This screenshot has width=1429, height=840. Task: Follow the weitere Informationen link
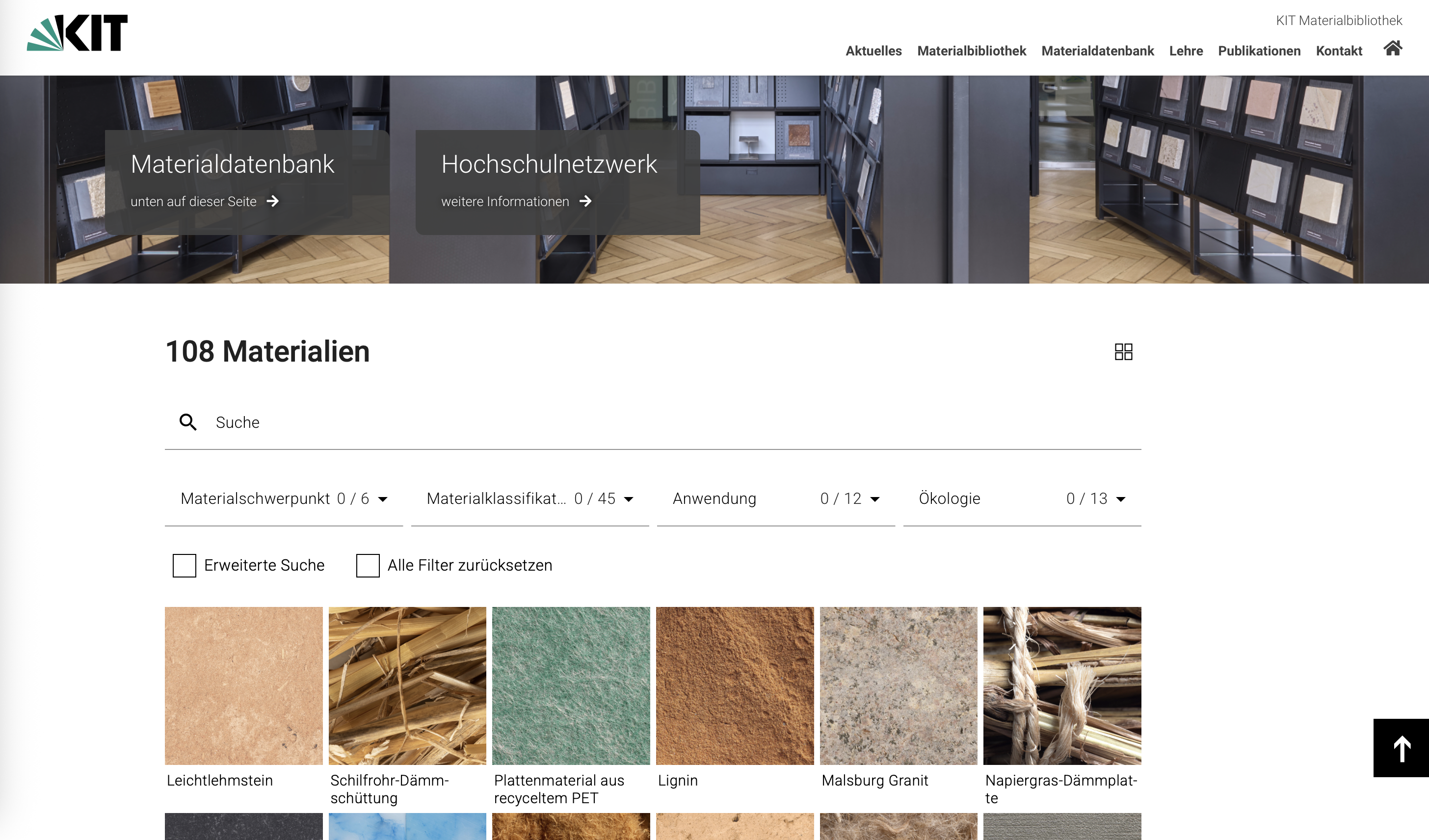click(x=505, y=201)
